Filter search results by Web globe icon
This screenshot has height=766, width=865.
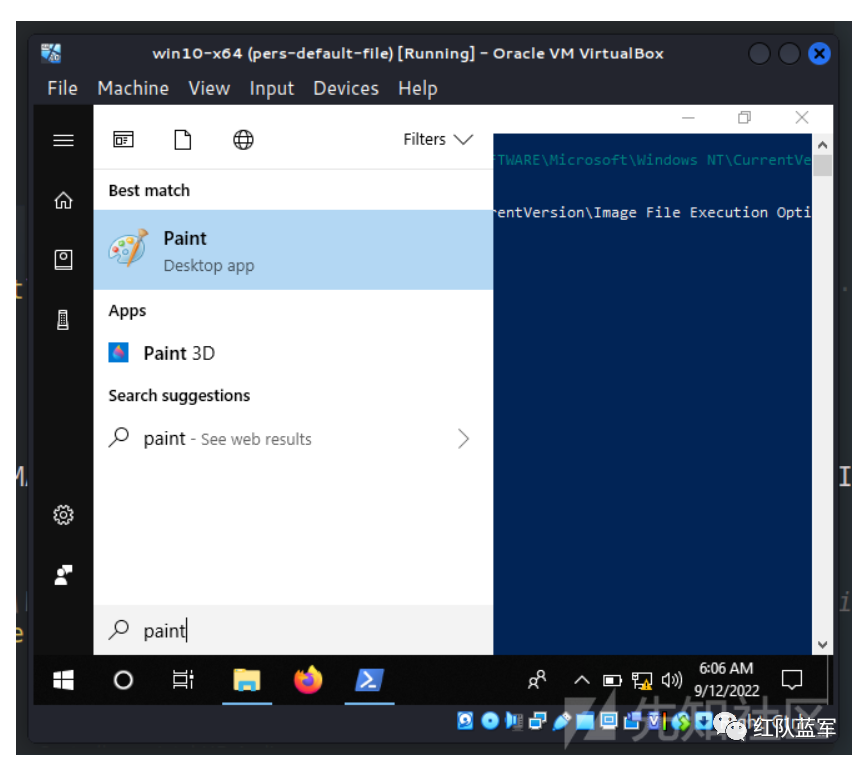pos(243,140)
